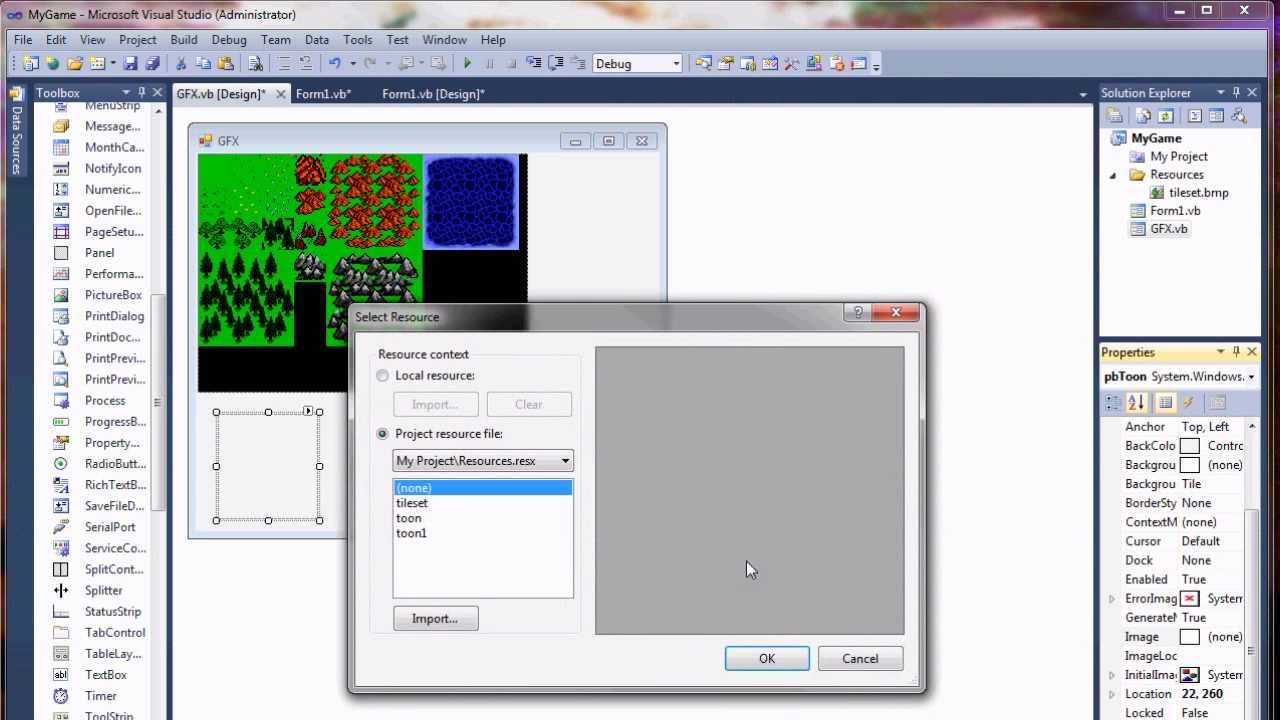Click OK in Select Resource dialog
Screen dimensions: 1280x720
pyautogui.click(x=767, y=659)
